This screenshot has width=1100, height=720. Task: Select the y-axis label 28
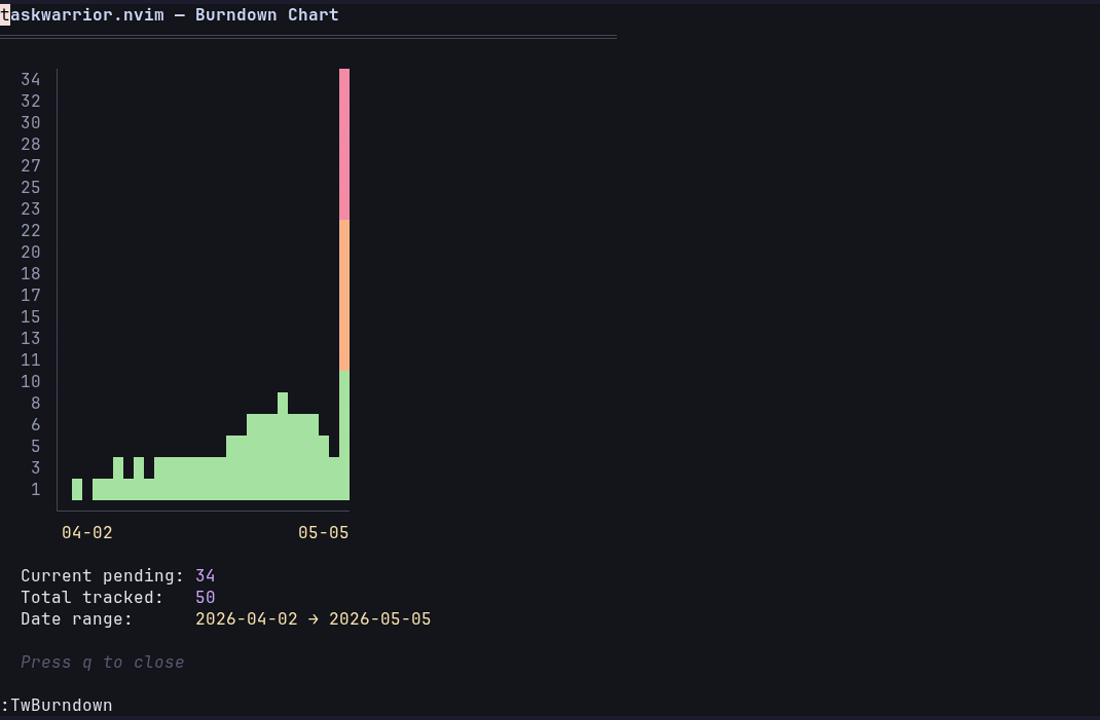point(31,144)
